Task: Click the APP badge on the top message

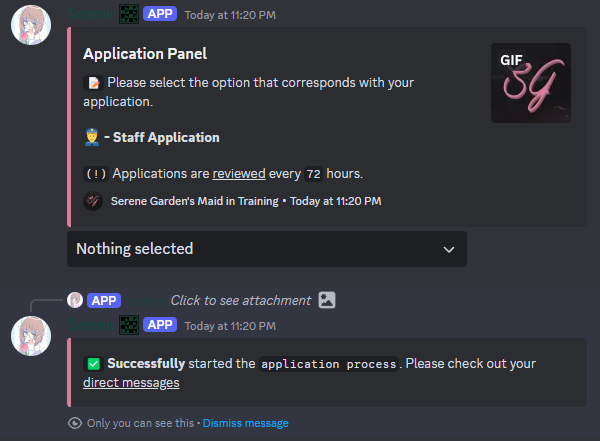Action: [160, 14]
